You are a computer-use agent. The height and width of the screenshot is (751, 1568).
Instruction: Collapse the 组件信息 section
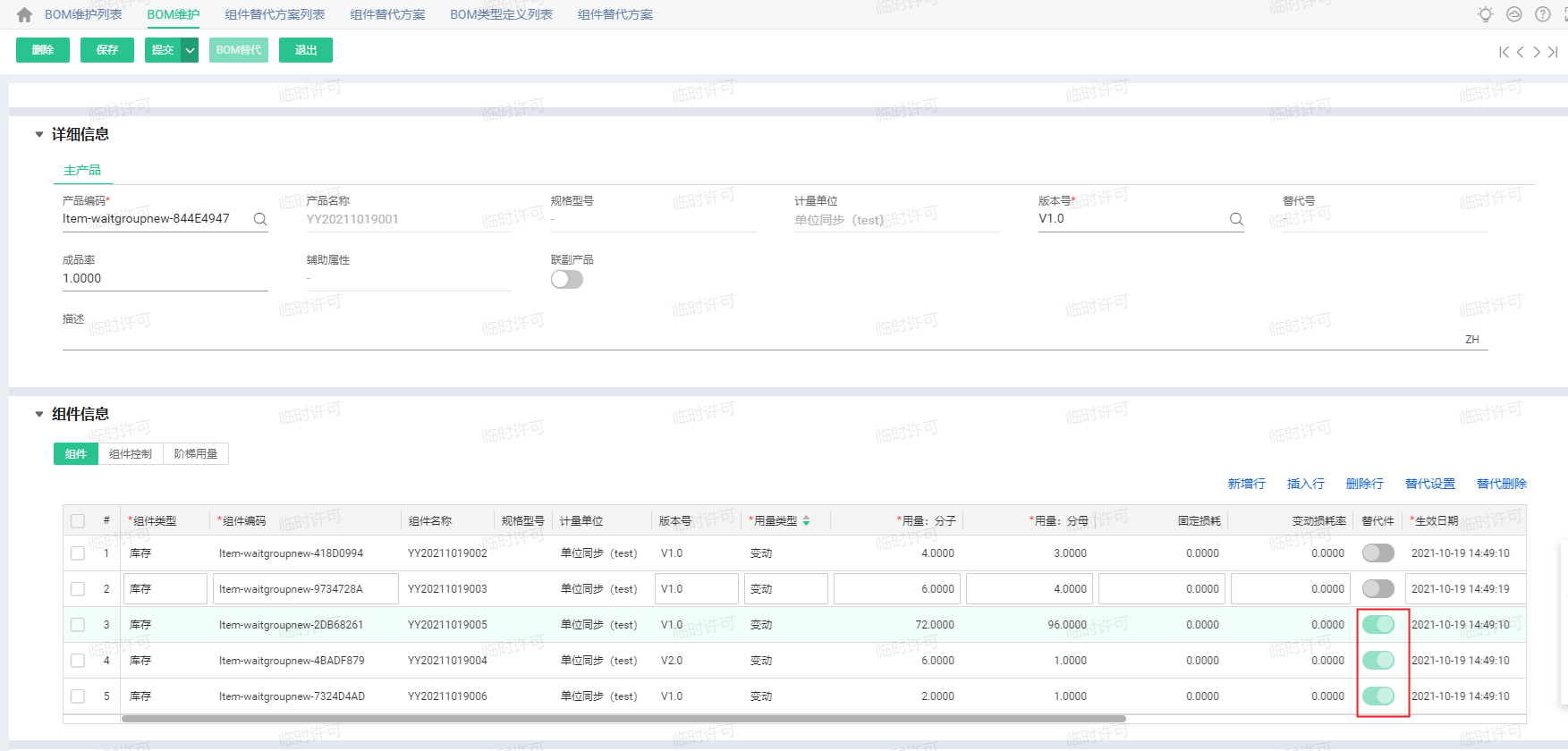38,415
